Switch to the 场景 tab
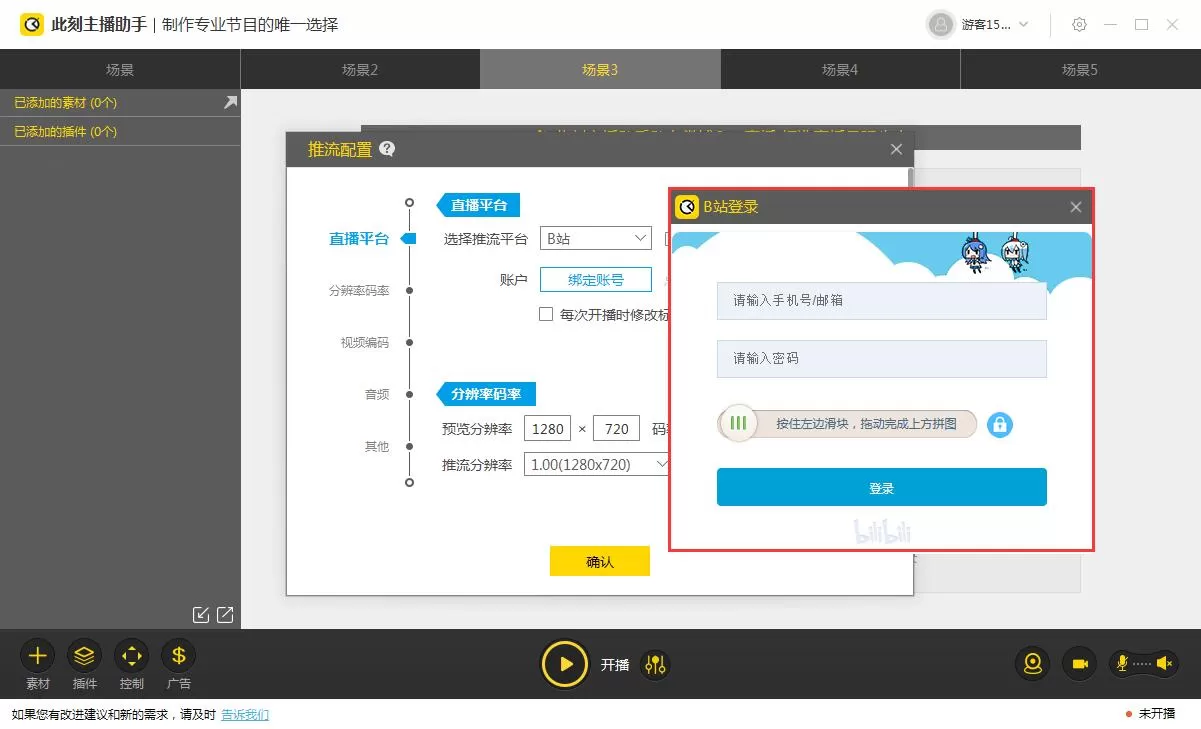Image resolution: width=1201 pixels, height=729 pixels. pyautogui.click(x=120, y=69)
